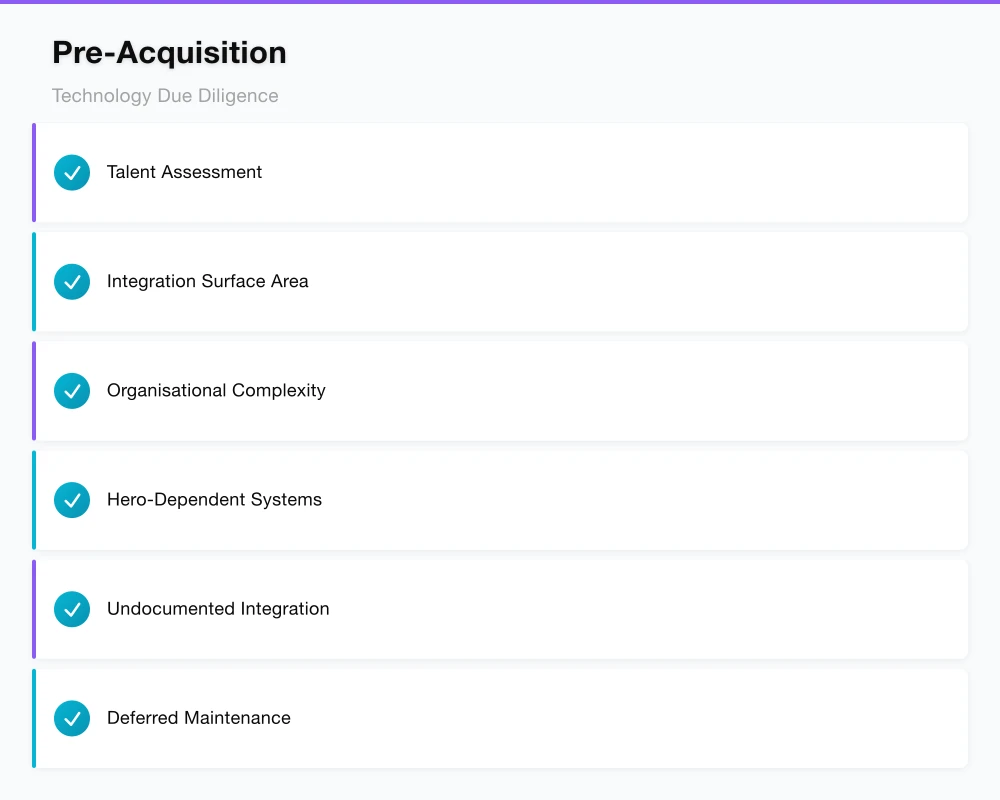Click the Integration Surface Area checkmark icon

pos(71,281)
